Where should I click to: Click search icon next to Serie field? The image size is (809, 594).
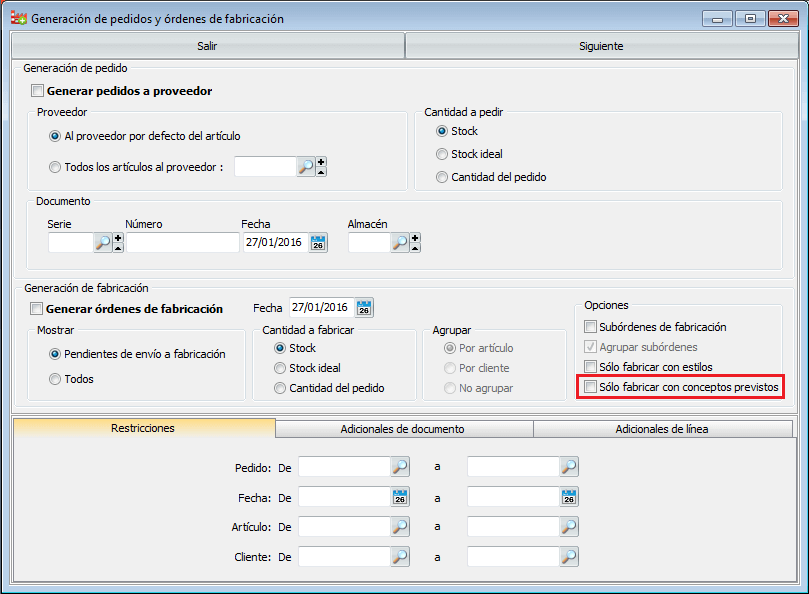[103, 242]
